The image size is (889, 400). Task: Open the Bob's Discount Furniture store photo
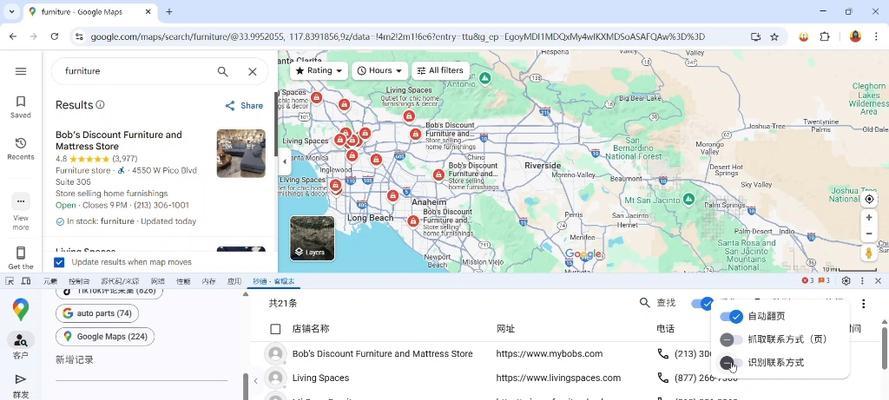coord(241,154)
